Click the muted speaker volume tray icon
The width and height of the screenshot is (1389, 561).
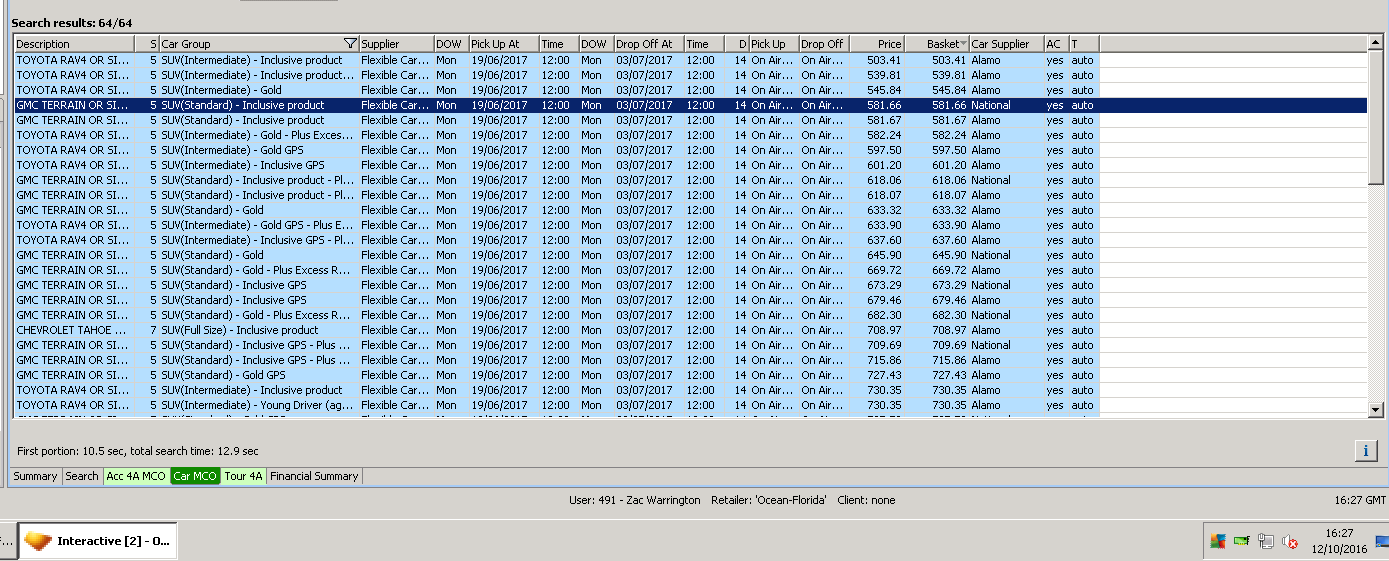click(1290, 542)
